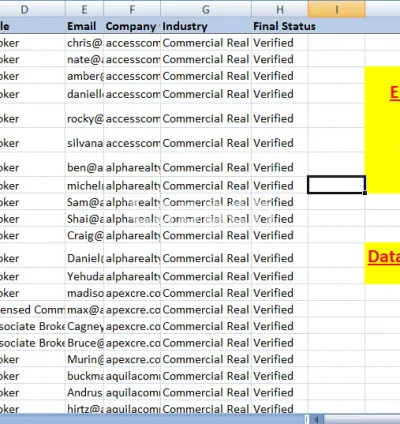
Task: Select the 'Andrus' email cell
Action: (x=84, y=392)
